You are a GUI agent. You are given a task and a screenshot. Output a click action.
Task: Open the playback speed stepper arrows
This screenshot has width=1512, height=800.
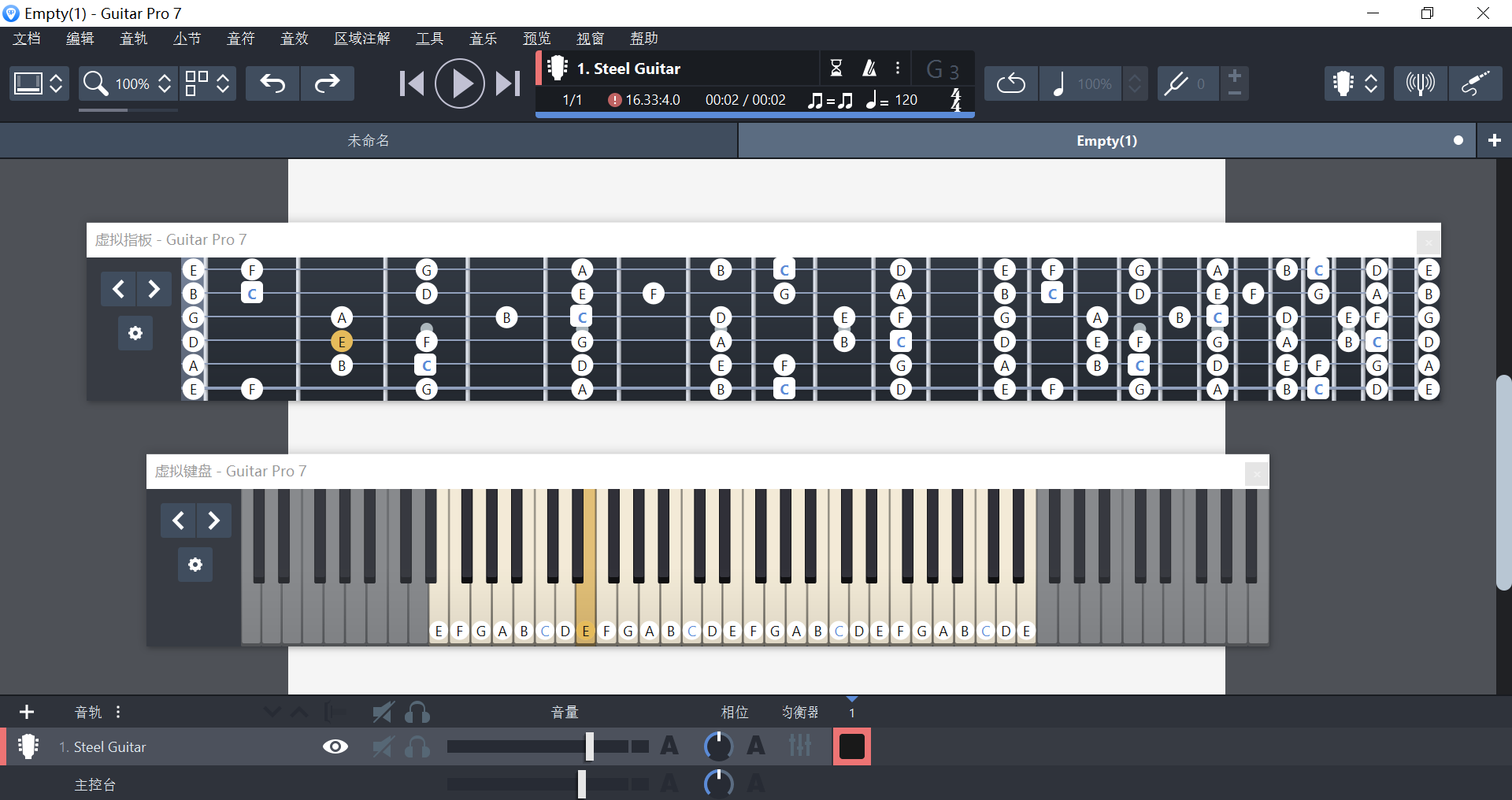point(1134,83)
